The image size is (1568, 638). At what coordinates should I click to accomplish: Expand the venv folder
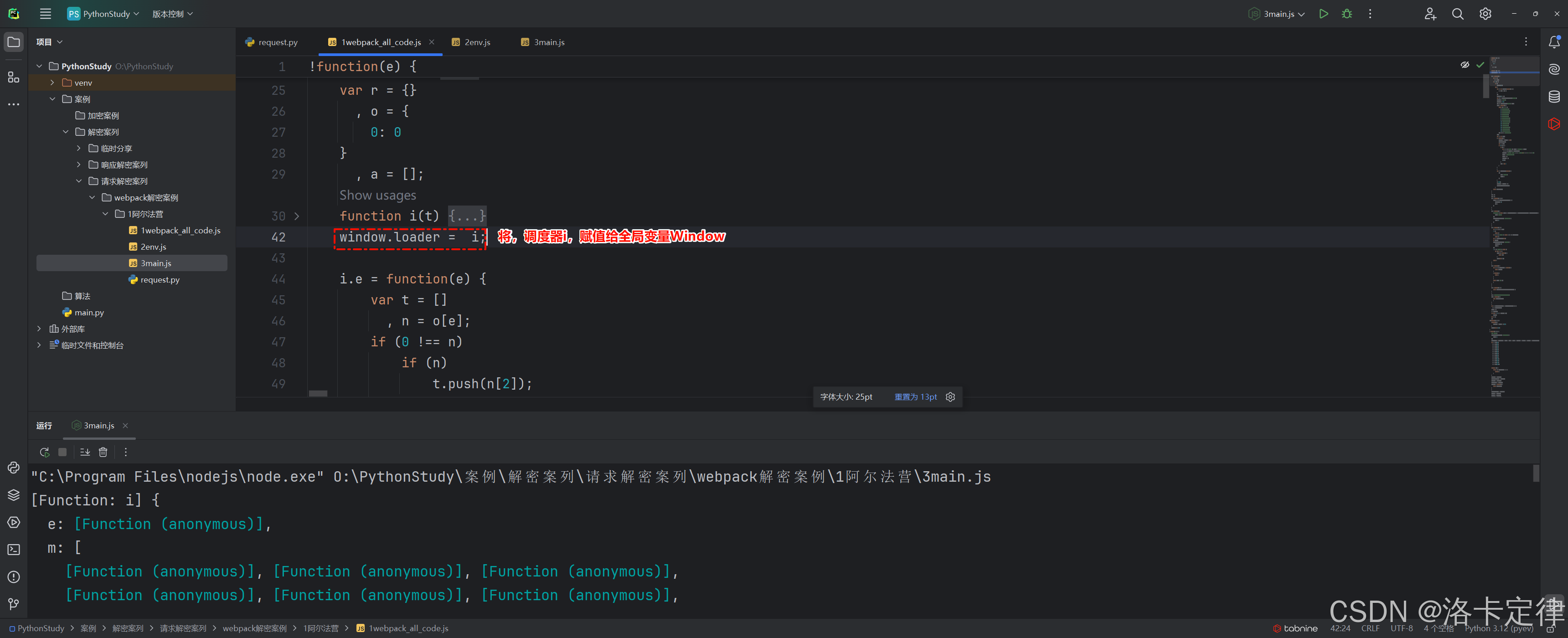click(x=52, y=82)
